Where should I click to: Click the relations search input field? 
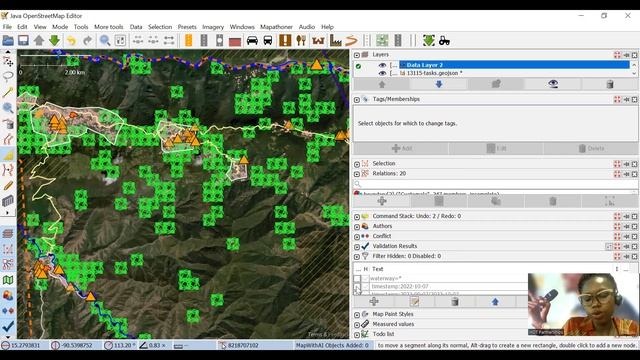(x=495, y=184)
